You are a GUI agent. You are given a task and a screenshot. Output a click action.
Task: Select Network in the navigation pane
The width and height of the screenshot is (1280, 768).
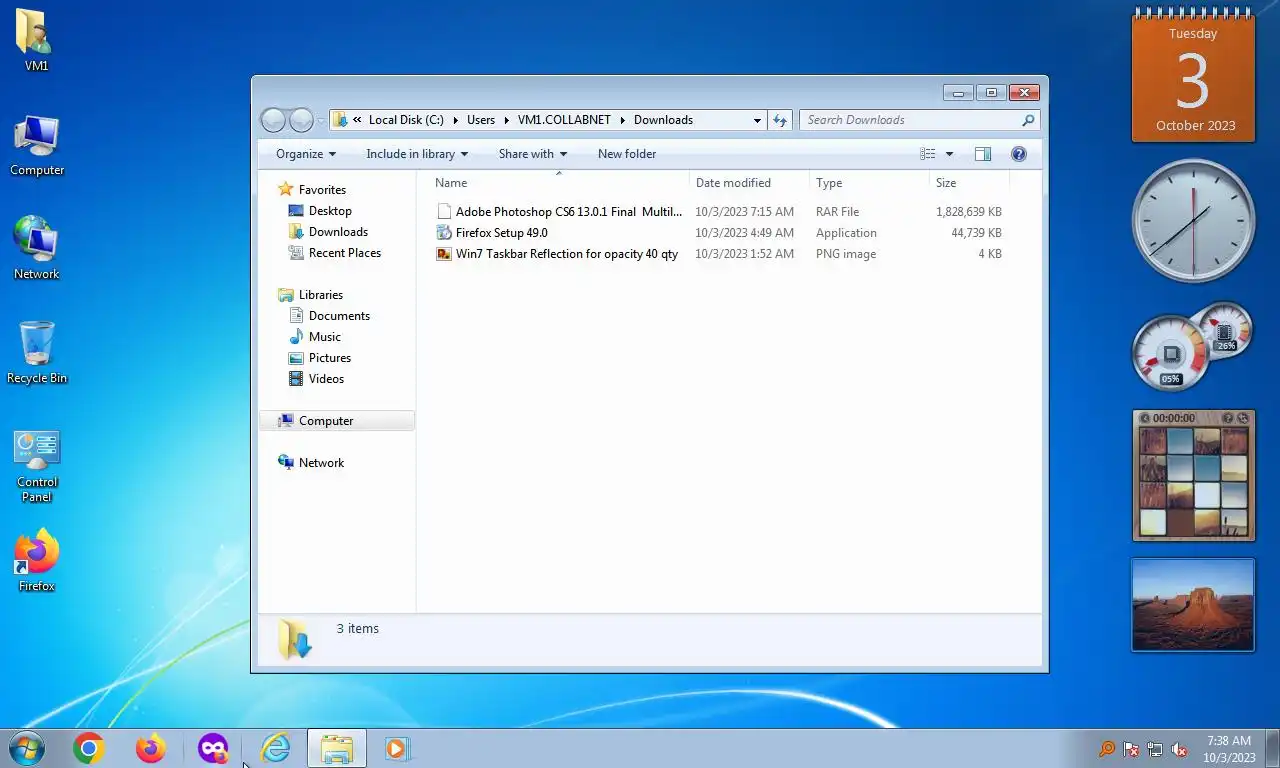pos(321,463)
